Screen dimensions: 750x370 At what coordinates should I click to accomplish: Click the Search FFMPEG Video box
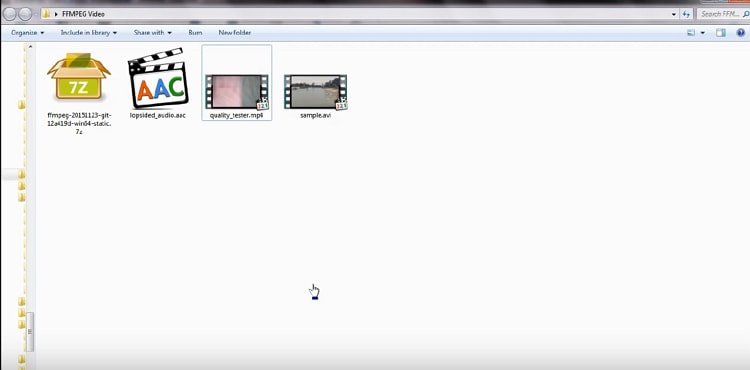coord(723,14)
